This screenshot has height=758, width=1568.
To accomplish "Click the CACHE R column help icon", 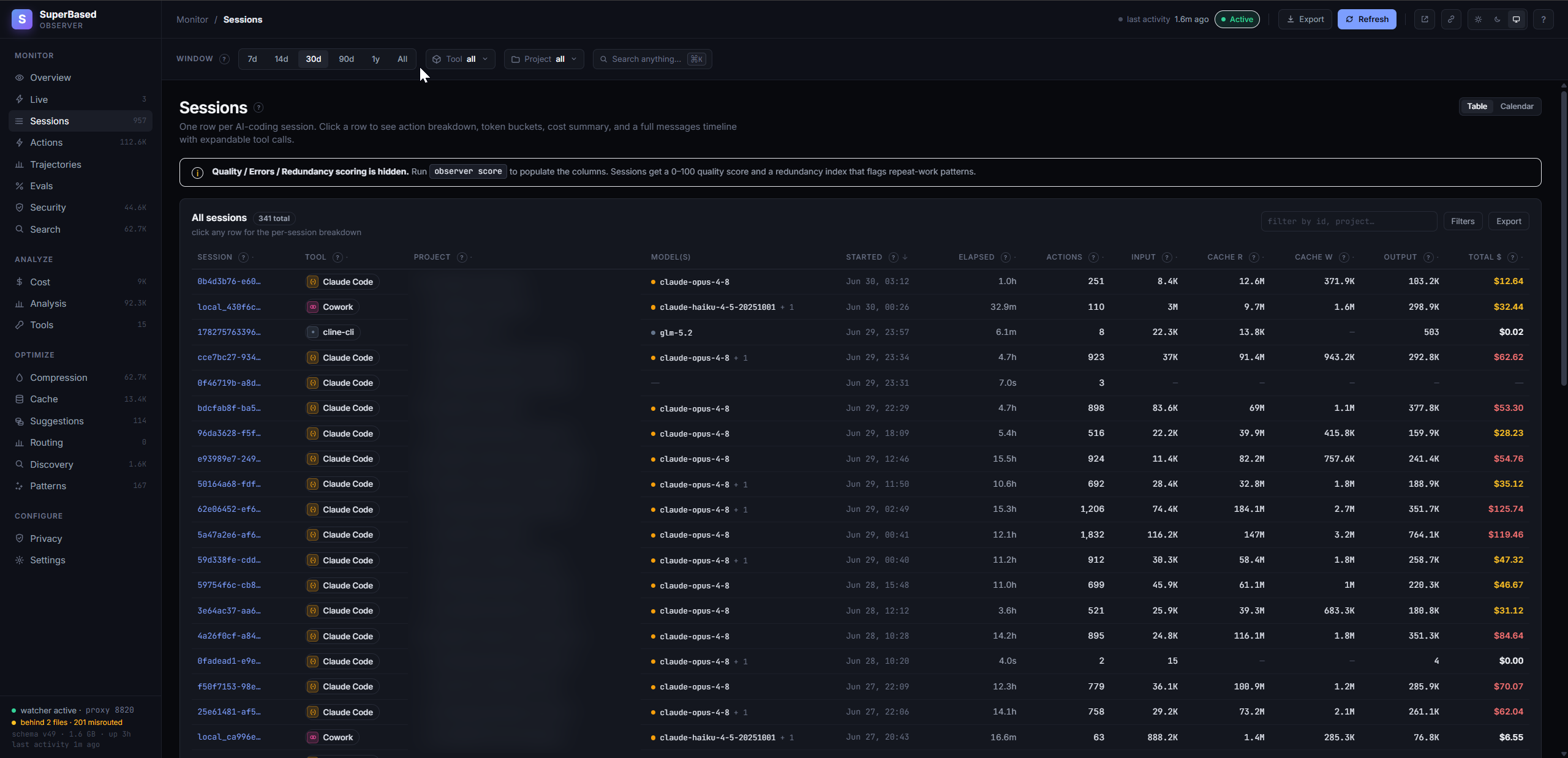I will click(x=1254, y=257).
